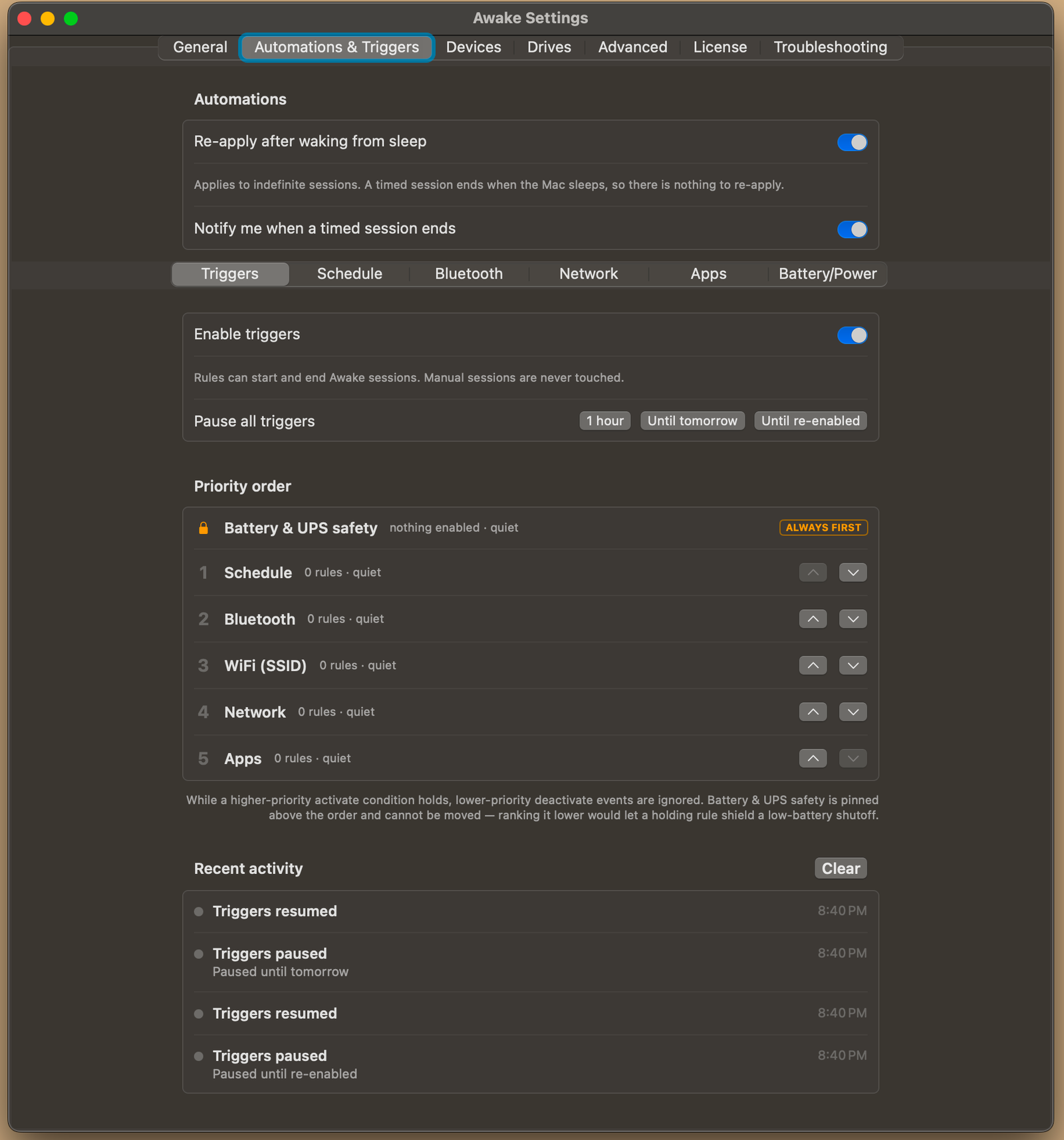The width and height of the screenshot is (1064, 1140).
Task: Click the WiFi (SSID) row label
Action: (265, 666)
